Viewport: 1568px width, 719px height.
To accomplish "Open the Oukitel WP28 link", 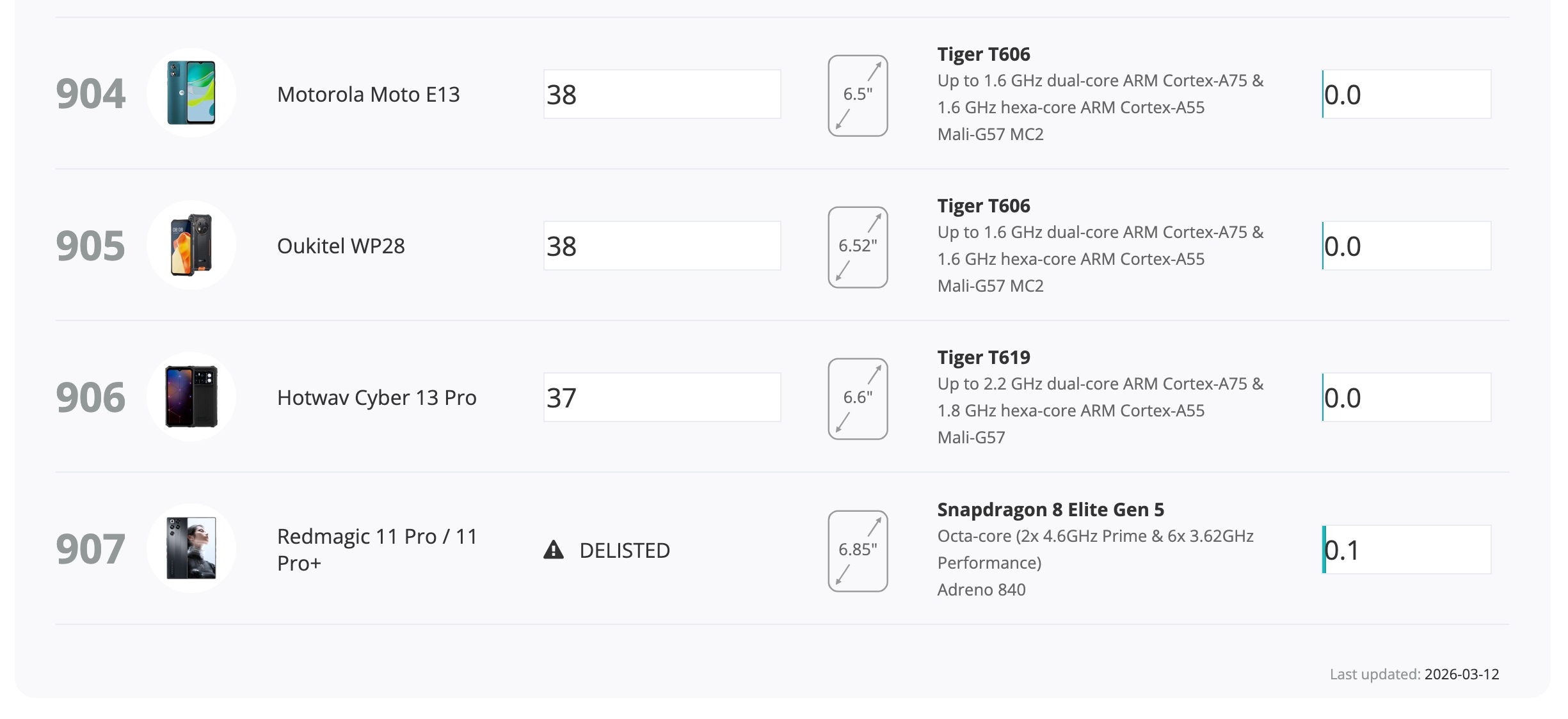I will 340,246.
